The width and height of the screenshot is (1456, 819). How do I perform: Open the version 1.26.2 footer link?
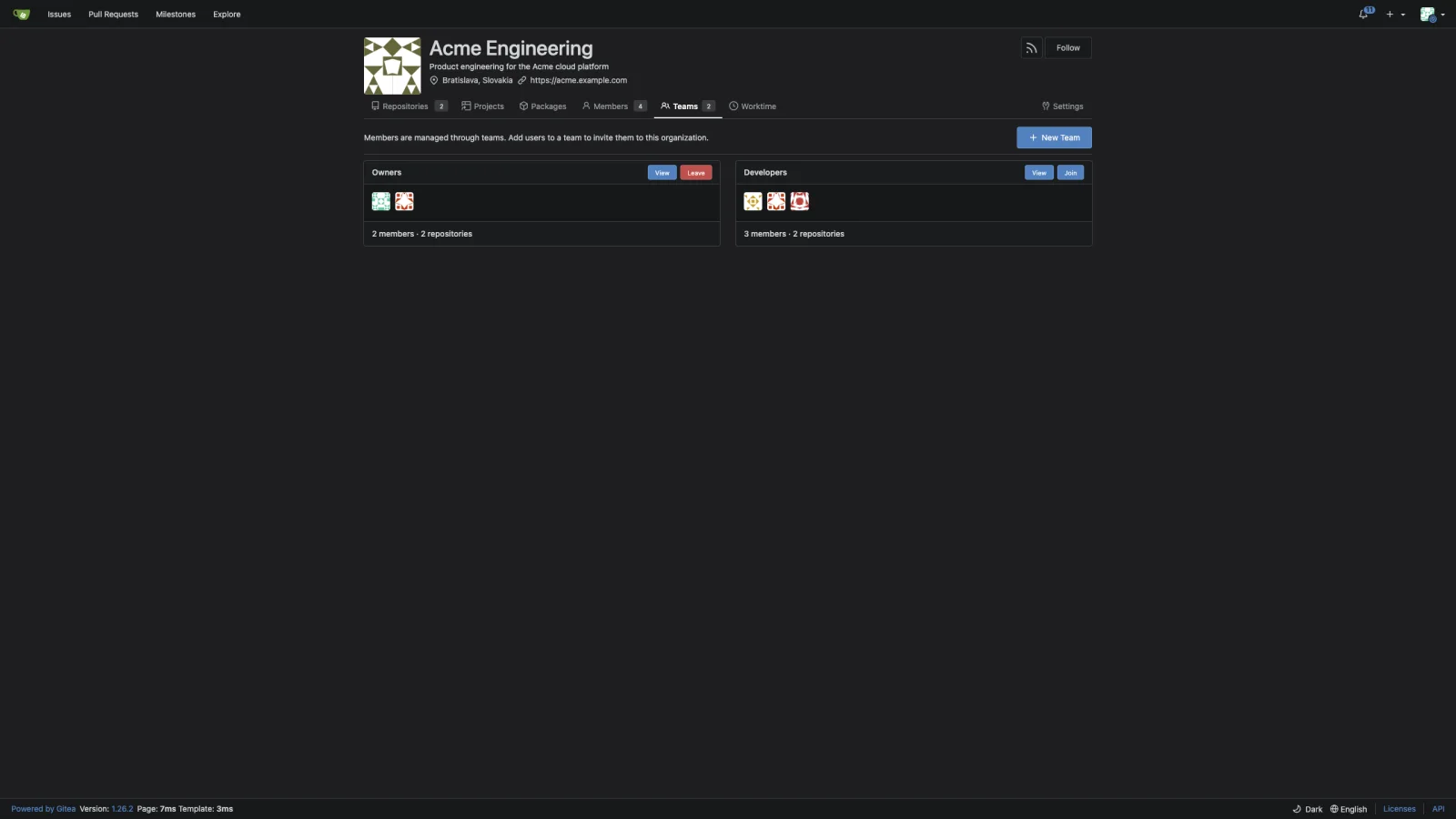pos(122,809)
